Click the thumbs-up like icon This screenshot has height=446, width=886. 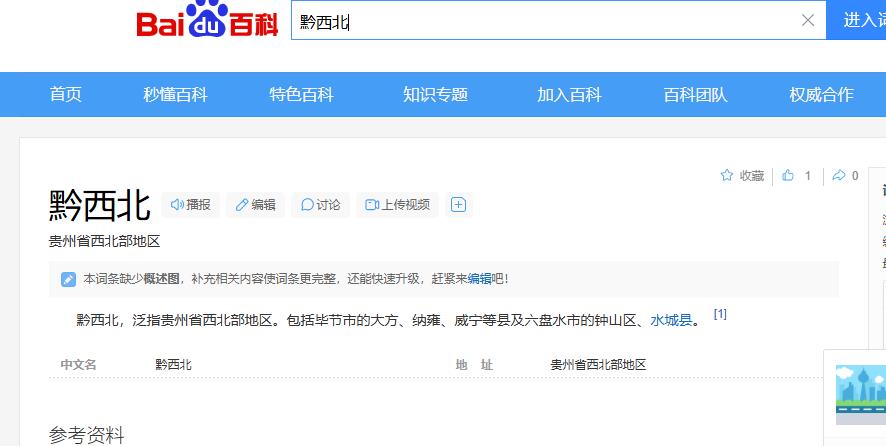click(788, 176)
